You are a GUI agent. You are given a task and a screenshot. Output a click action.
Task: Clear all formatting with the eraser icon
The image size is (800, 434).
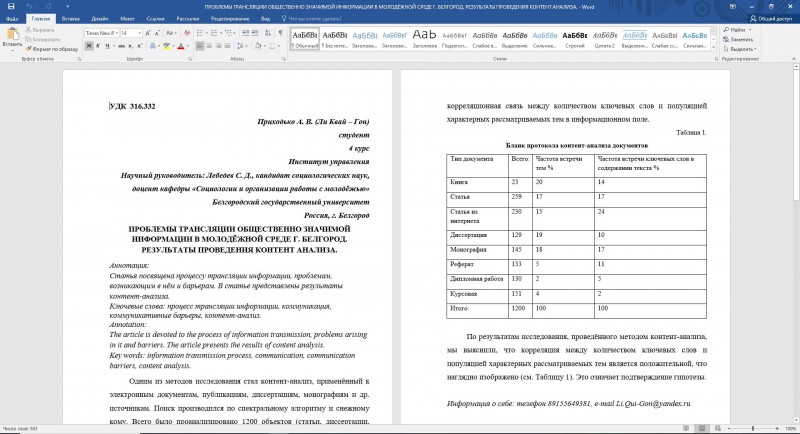[x=187, y=33]
